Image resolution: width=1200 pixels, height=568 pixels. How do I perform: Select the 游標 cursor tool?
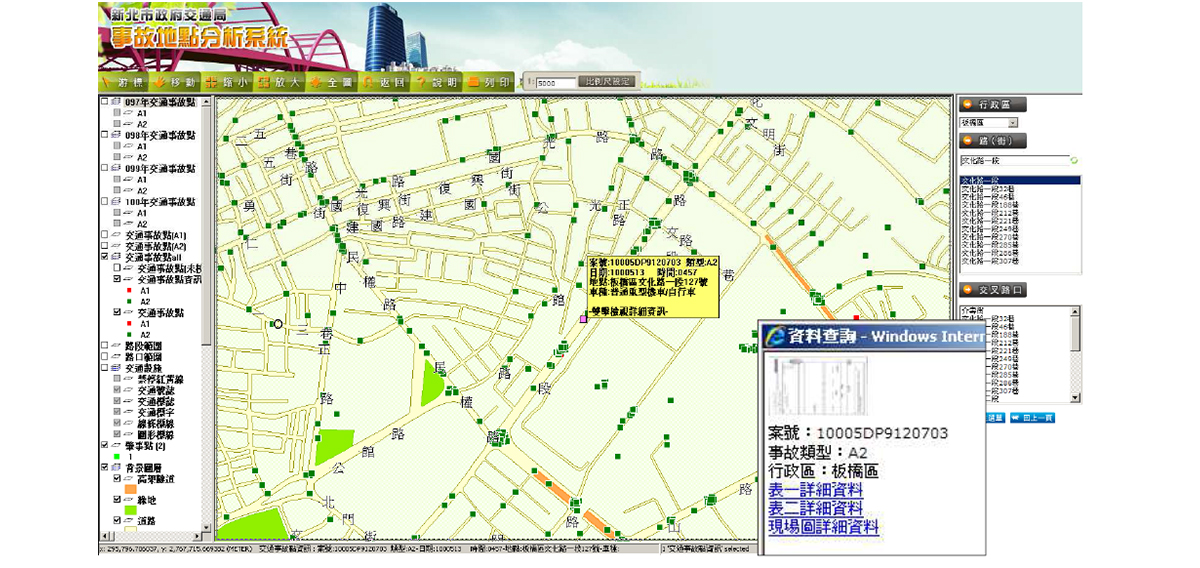tap(126, 82)
